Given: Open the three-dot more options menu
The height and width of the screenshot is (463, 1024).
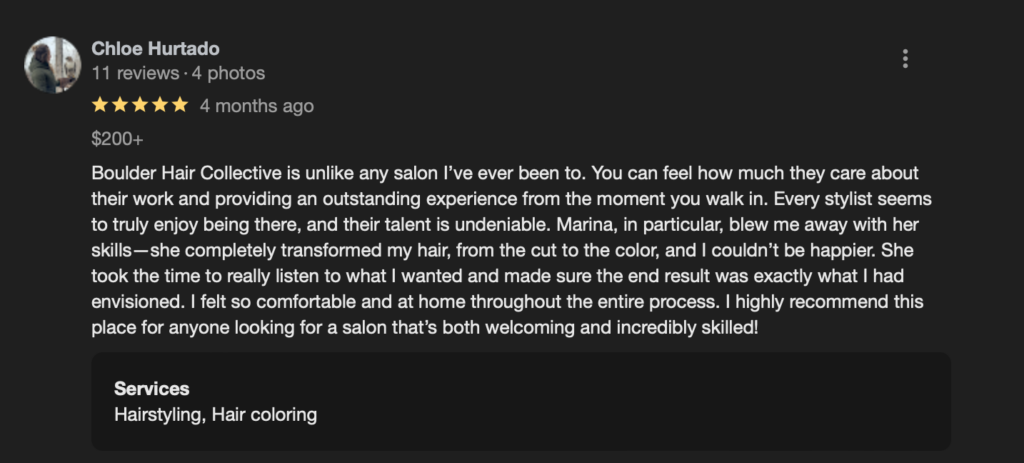Looking at the screenshot, I should coord(905,59).
